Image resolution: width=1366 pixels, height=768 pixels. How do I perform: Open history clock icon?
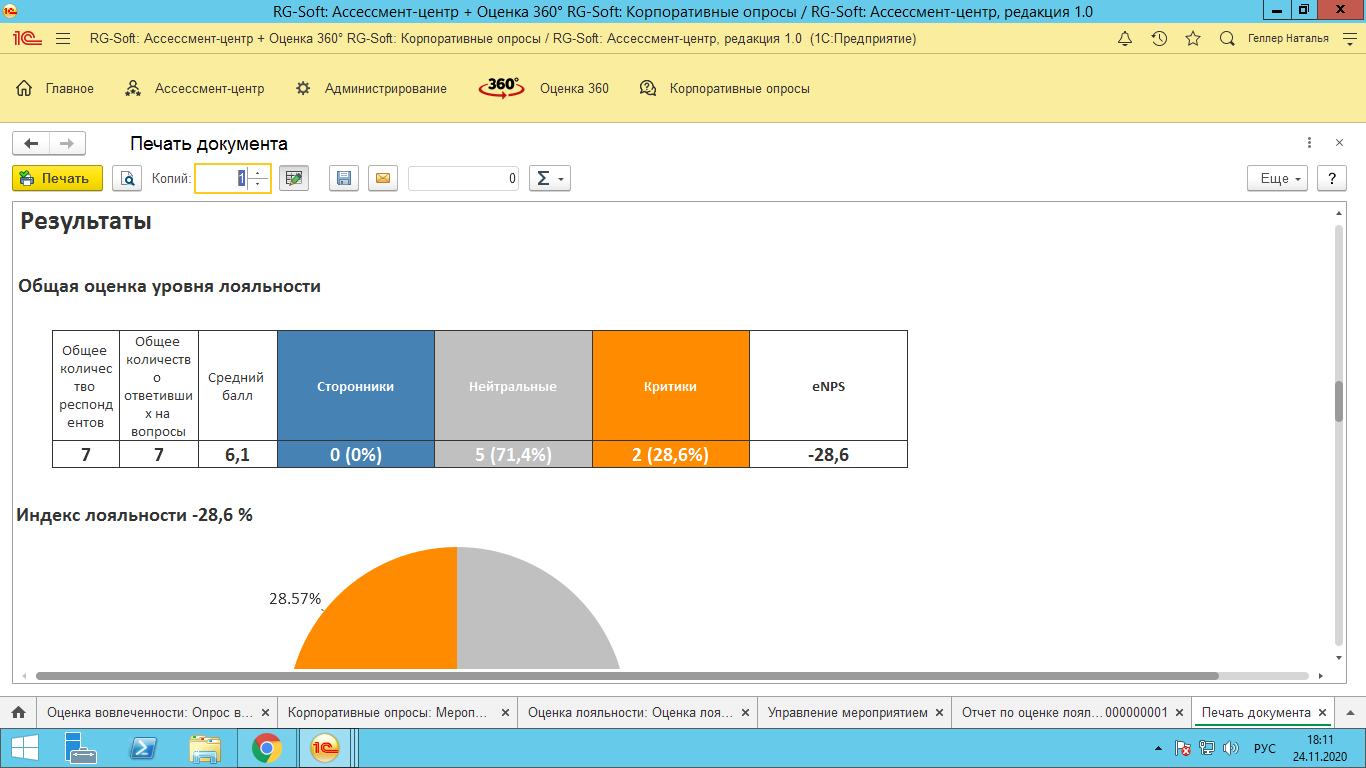[1159, 39]
